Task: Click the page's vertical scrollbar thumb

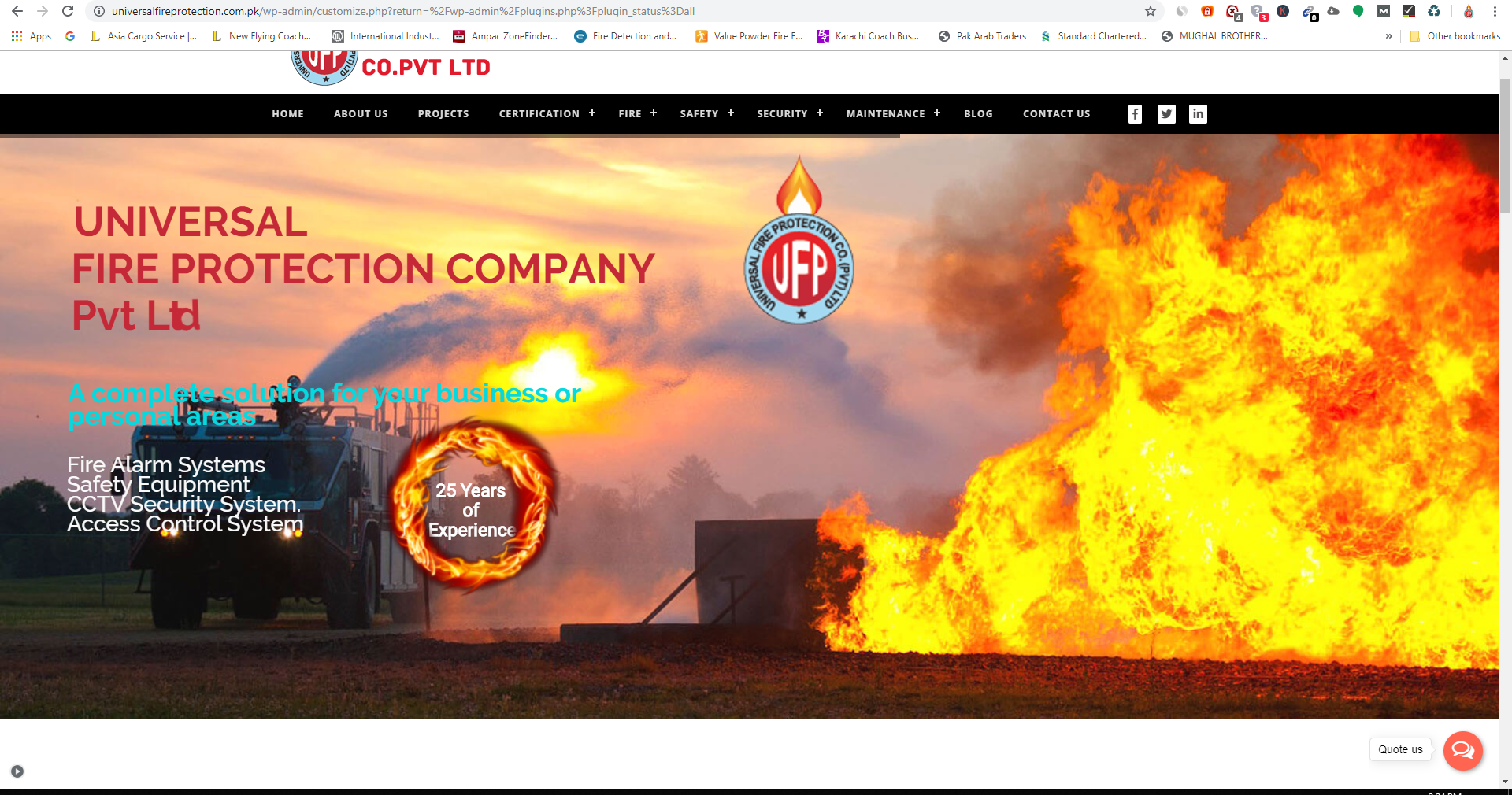Action: pyautogui.click(x=1505, y=146)
